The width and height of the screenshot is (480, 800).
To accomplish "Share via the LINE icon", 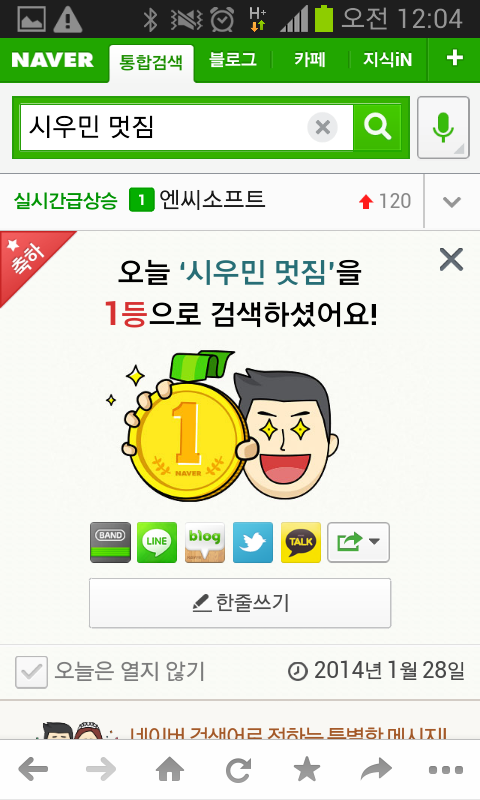I will tap(157, 542).
